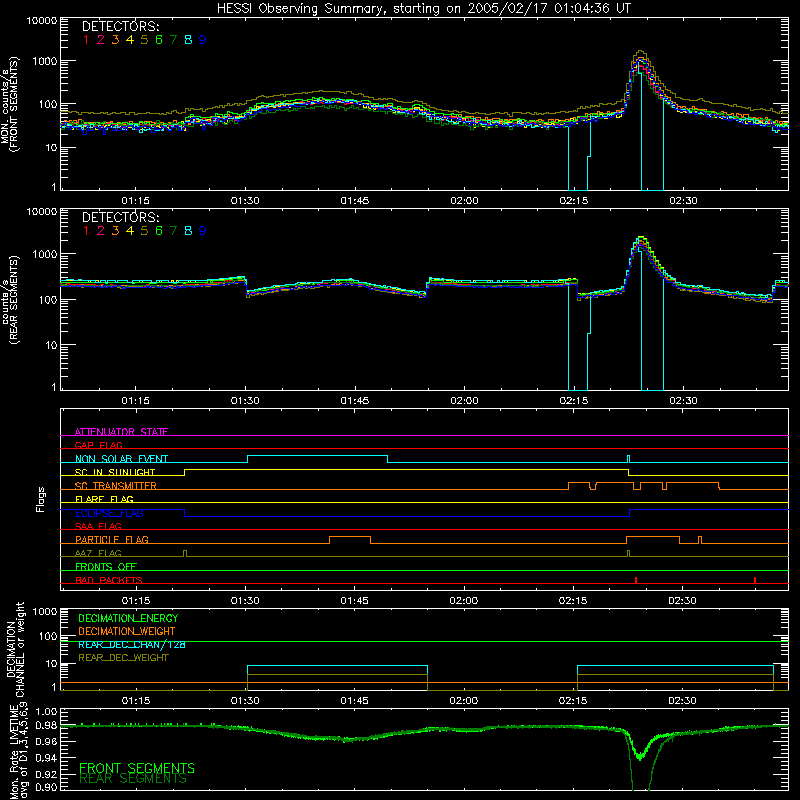Select the DETECTORS: label in the front segments panel
Image resolution: width=800 pixels, height=800 pixels.
coord(120,26)
